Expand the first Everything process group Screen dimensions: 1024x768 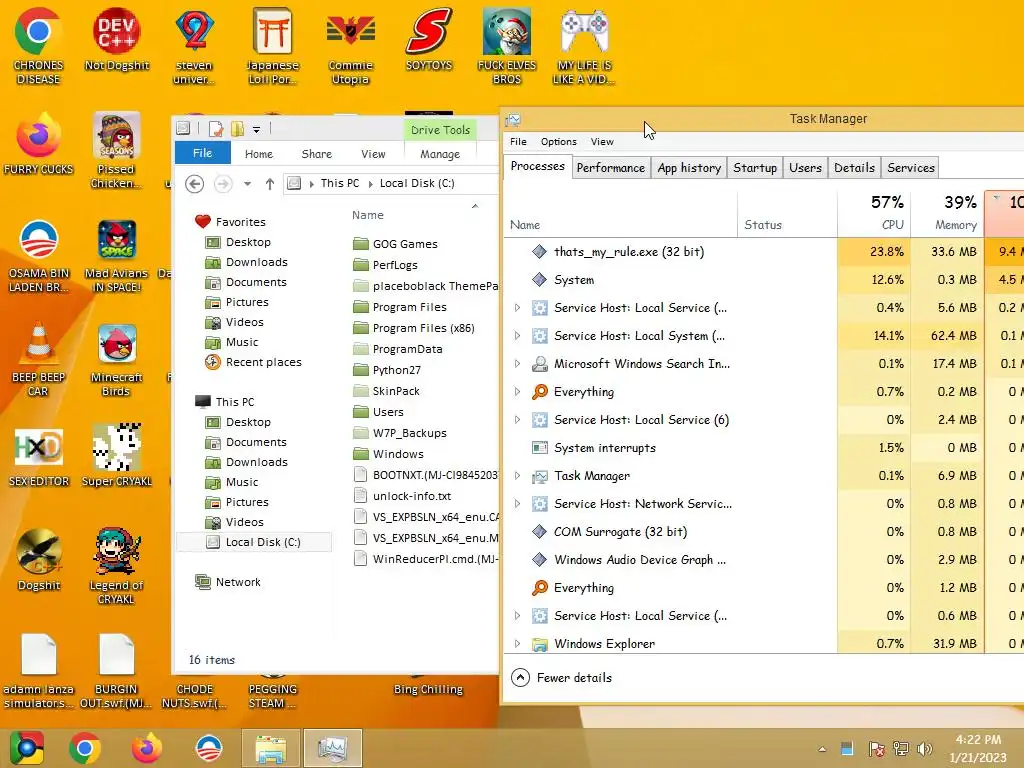click(x=517, y=392)
